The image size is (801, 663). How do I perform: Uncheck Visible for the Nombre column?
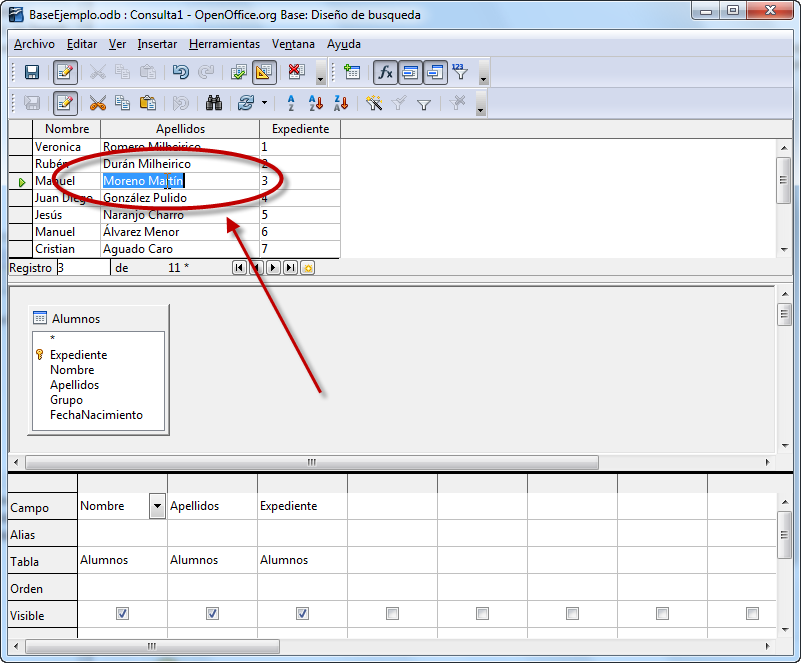click(x=122, y=613)
